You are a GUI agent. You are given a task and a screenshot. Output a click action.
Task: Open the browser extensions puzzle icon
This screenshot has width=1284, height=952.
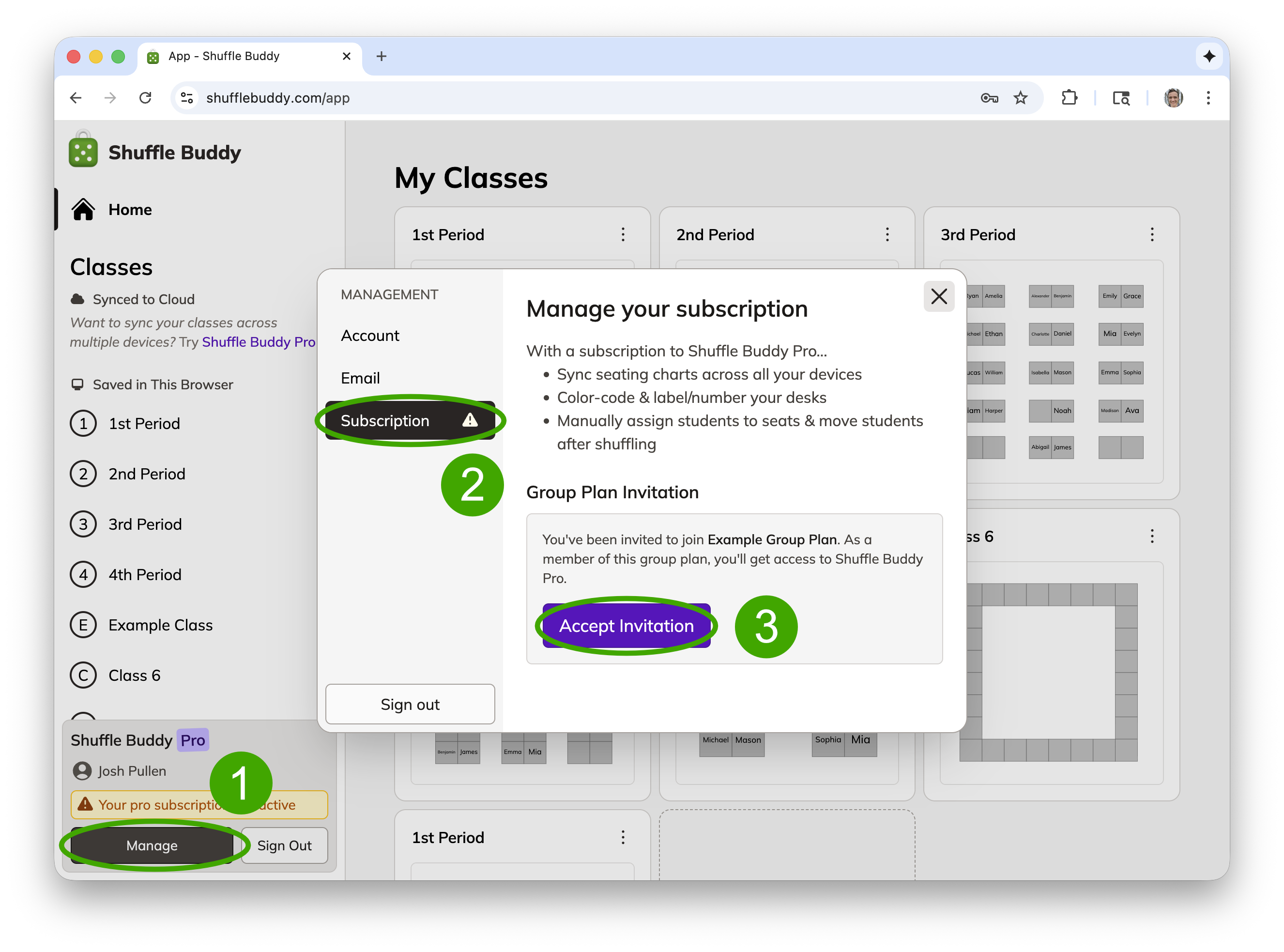(x=1069, y=98)
